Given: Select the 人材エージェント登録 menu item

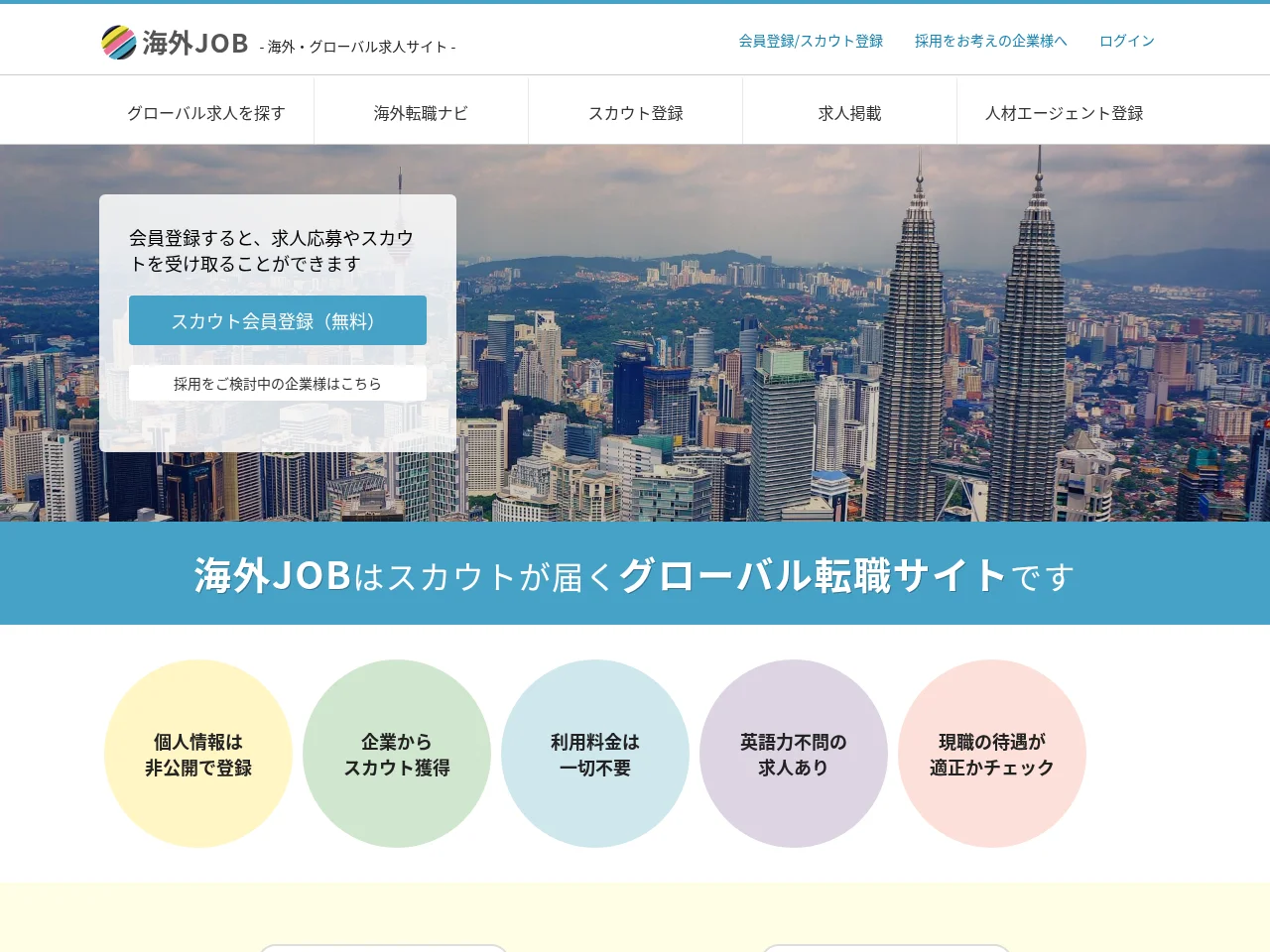Looking at the screenshot, I should click(1064, 113).
